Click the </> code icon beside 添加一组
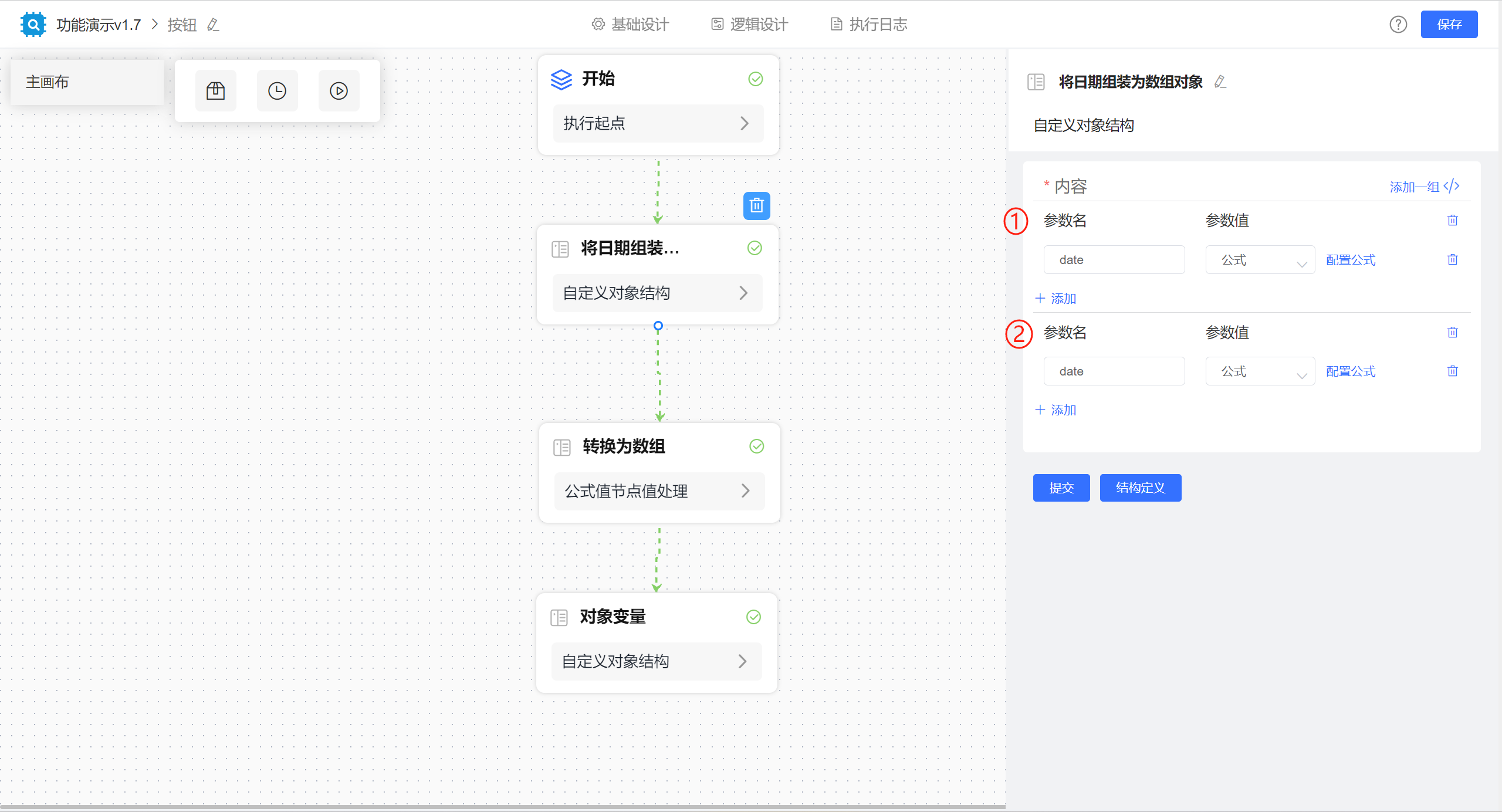 1452,186
